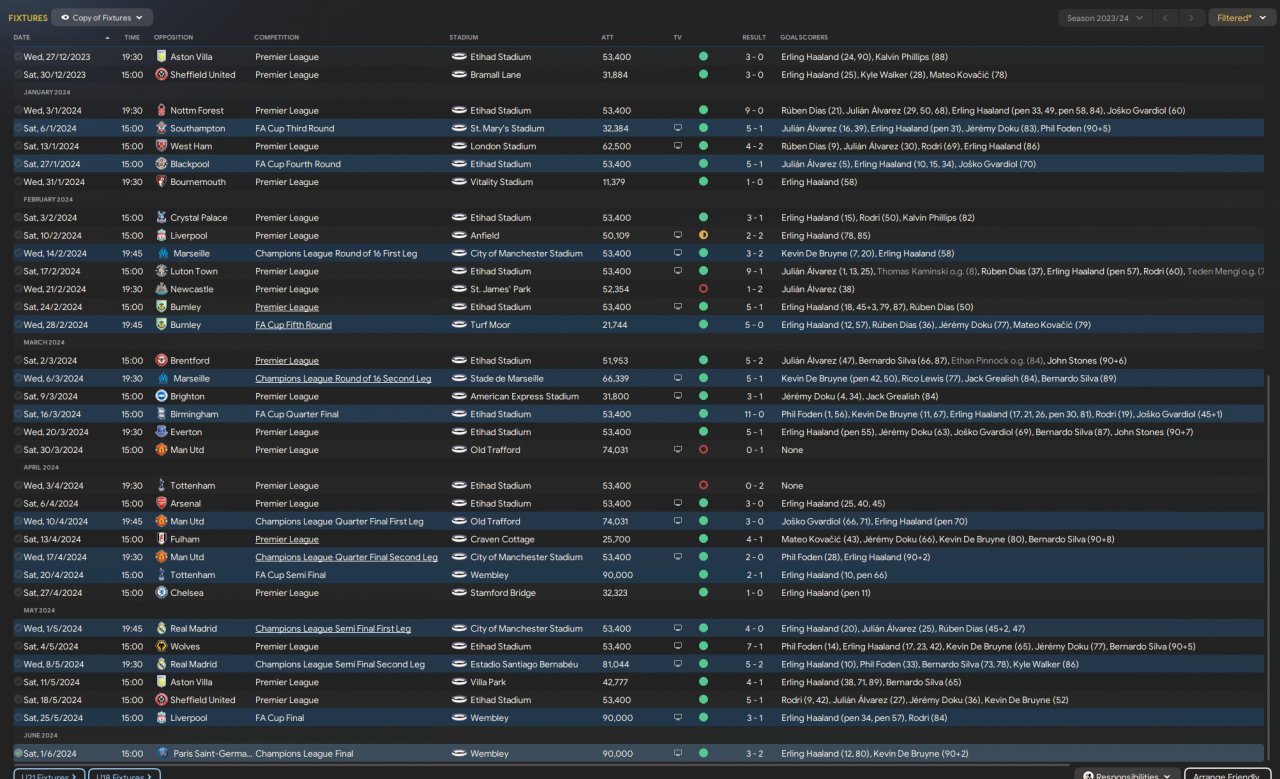The width and height of the screenshot is (1280, 779).
Task: Sort by the Stadium column header
Action: pyautogui.click(x=463, y=38)
